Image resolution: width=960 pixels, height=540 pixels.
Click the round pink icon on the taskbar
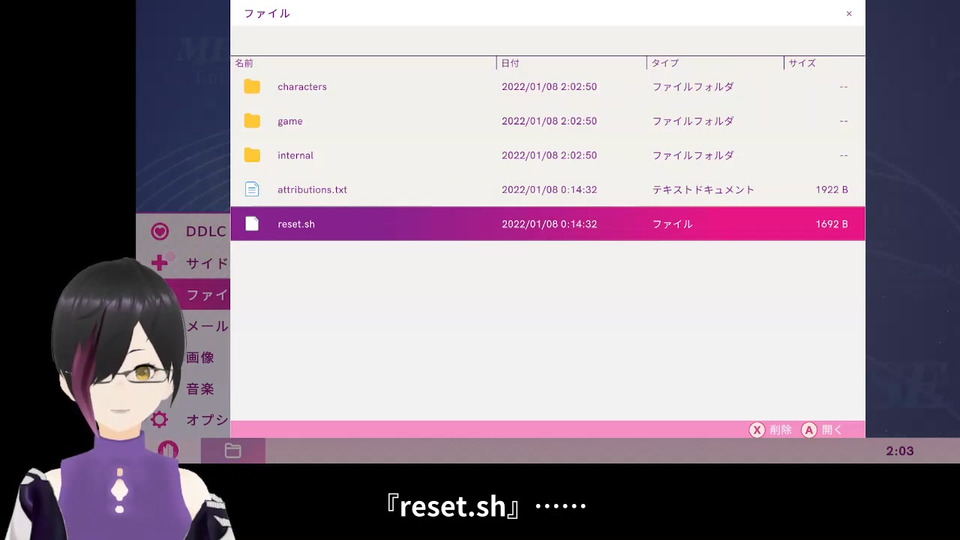point(168,451)
